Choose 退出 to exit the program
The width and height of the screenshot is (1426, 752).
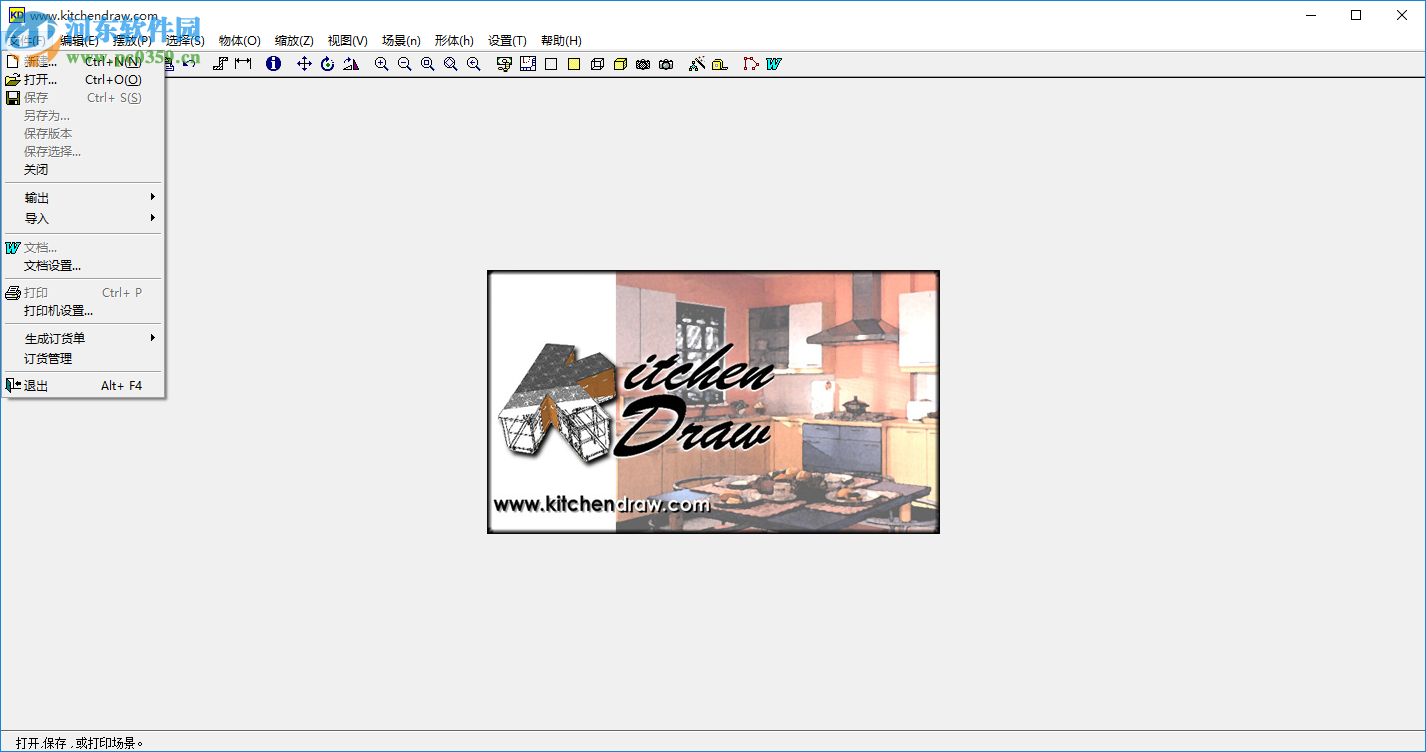[x=84, y=386]
